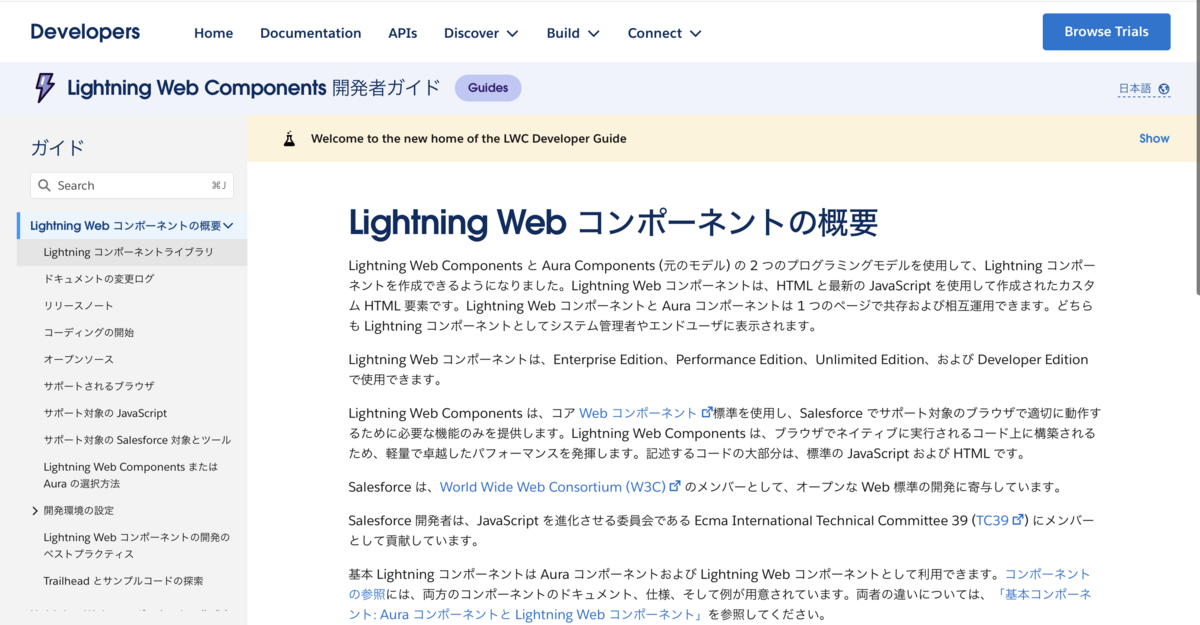Screen dimensions: 1200x625
Task: Follow the TC39 link
Action: [x=993, y=520]
